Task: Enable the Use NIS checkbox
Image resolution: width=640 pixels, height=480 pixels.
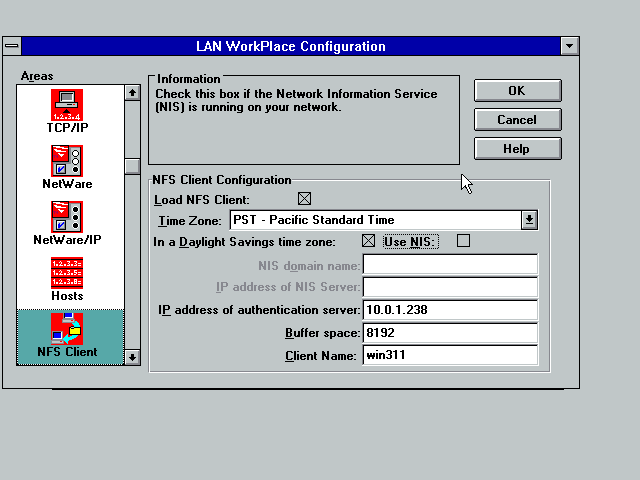Action: [x=463, y=241]
